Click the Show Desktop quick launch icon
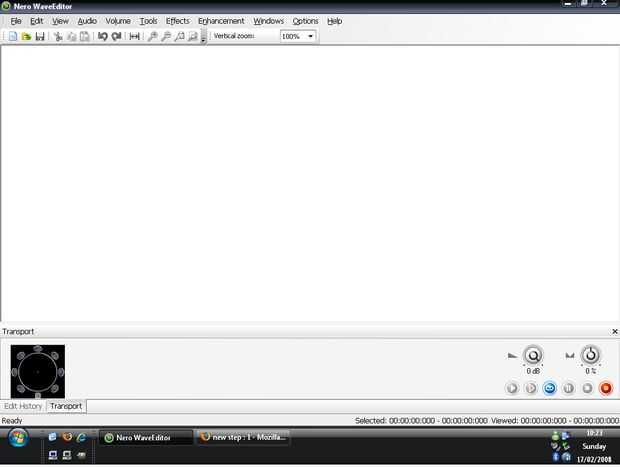This screenshot has height=467, width=620. click(x=52, y=437)
